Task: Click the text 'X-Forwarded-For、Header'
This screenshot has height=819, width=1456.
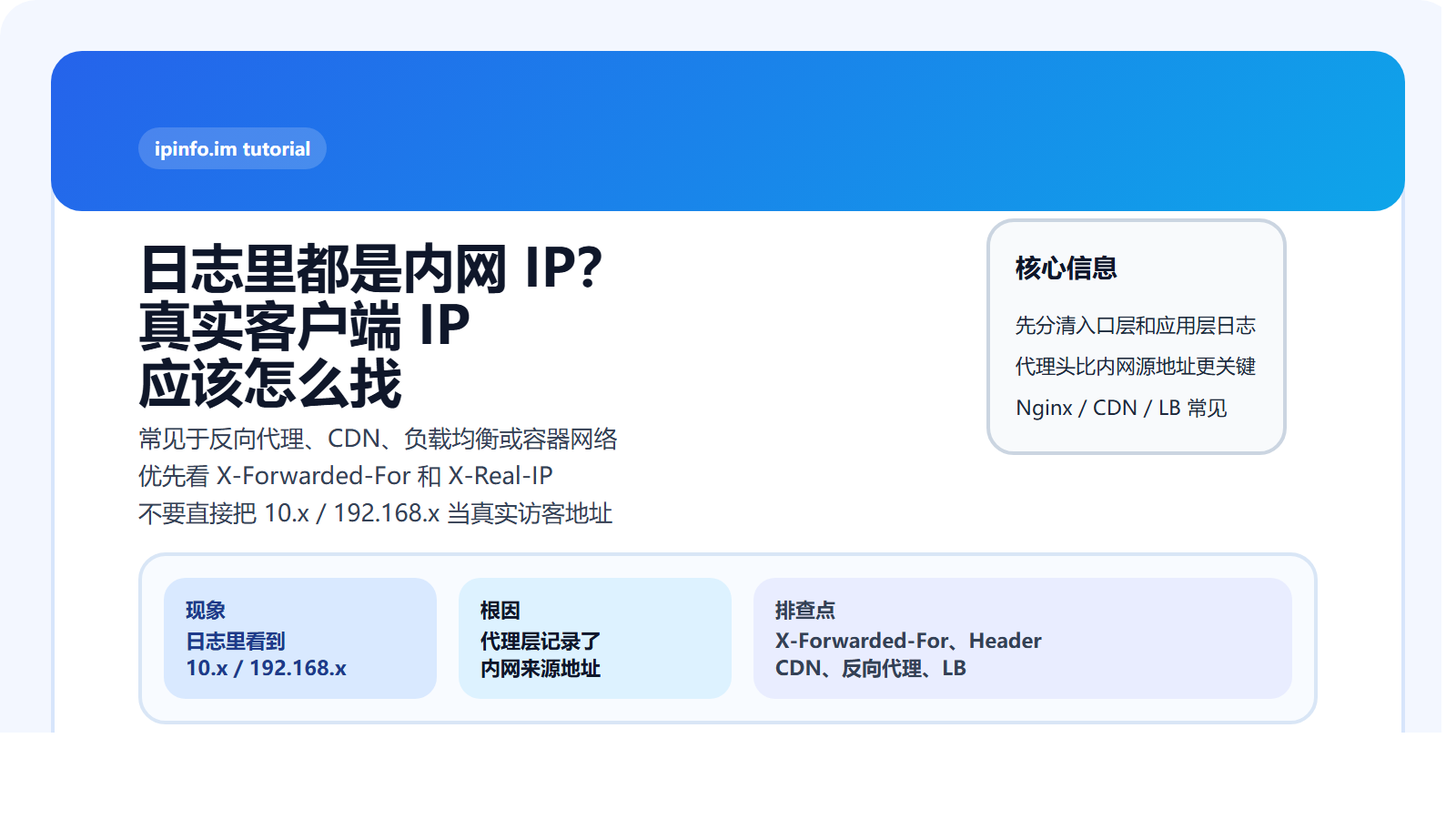Action: tap(908, 641)
